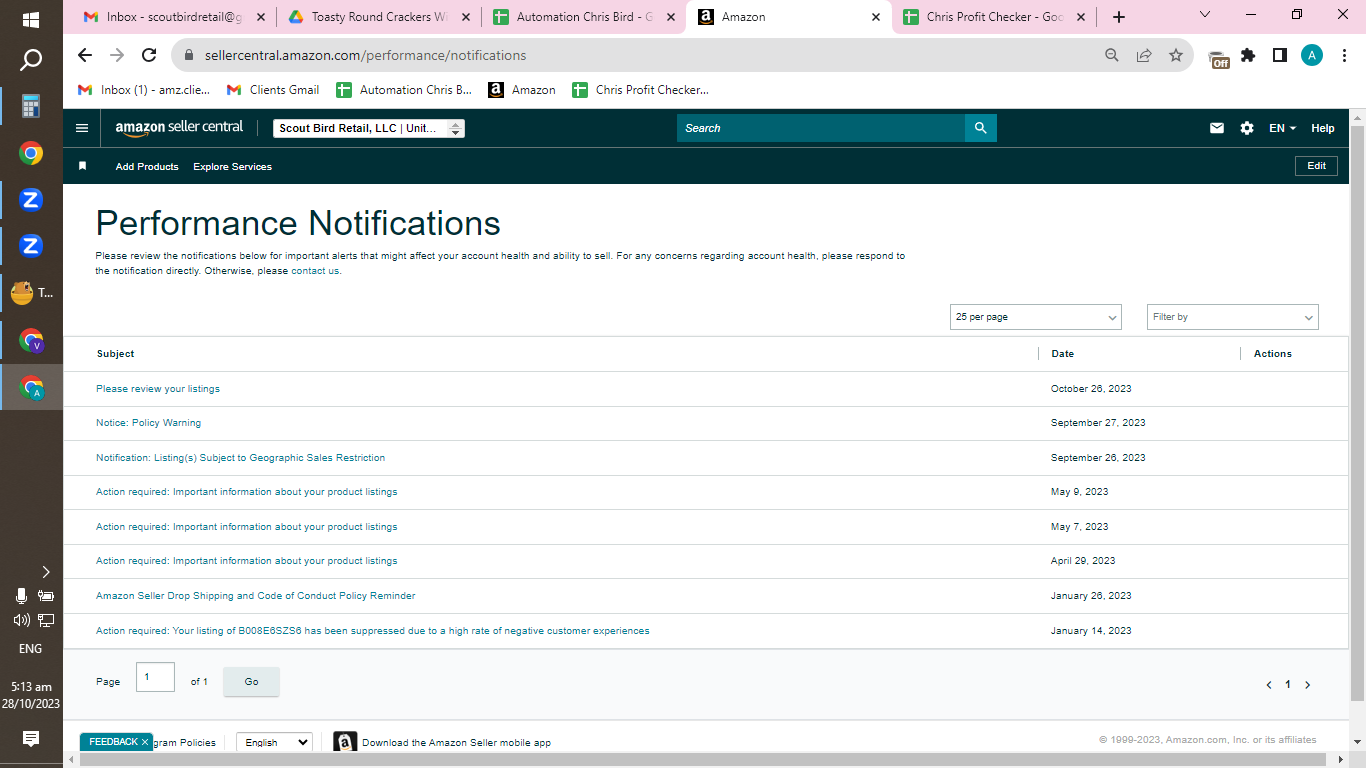The height and width of the screenshot is (768, 1366).
Task: Open the Please review your listings notification
Action: pos(158,389)
